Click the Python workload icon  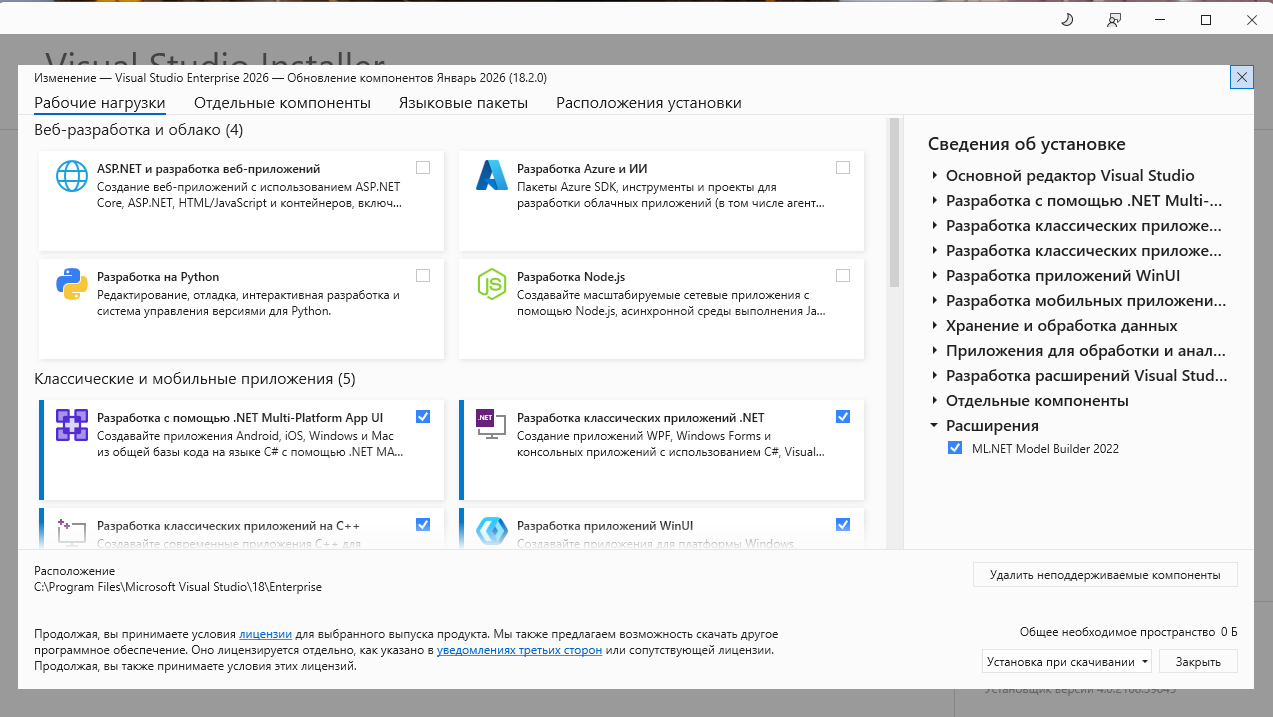click(x=72, y=284)
